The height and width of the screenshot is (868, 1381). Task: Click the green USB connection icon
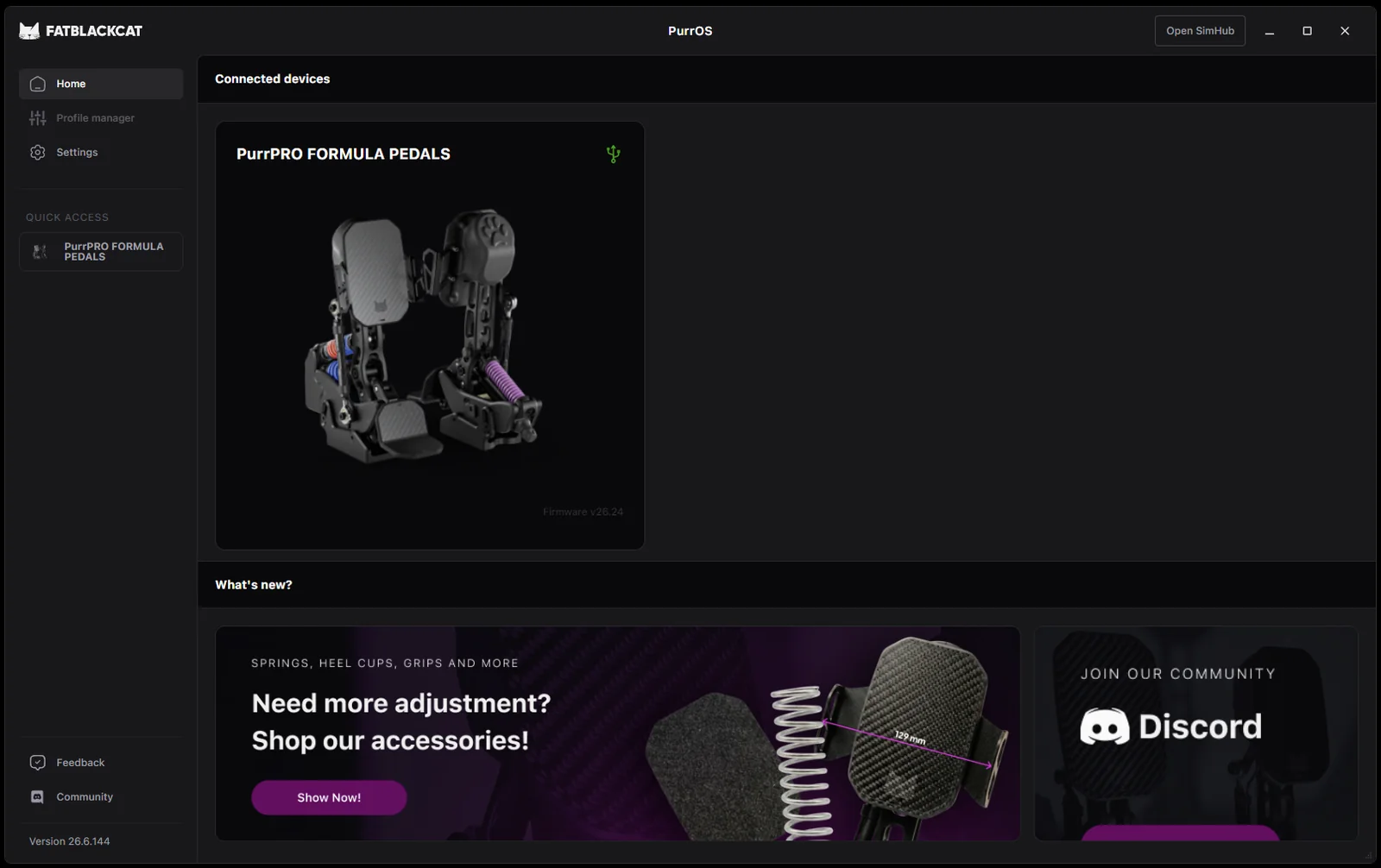613,154
